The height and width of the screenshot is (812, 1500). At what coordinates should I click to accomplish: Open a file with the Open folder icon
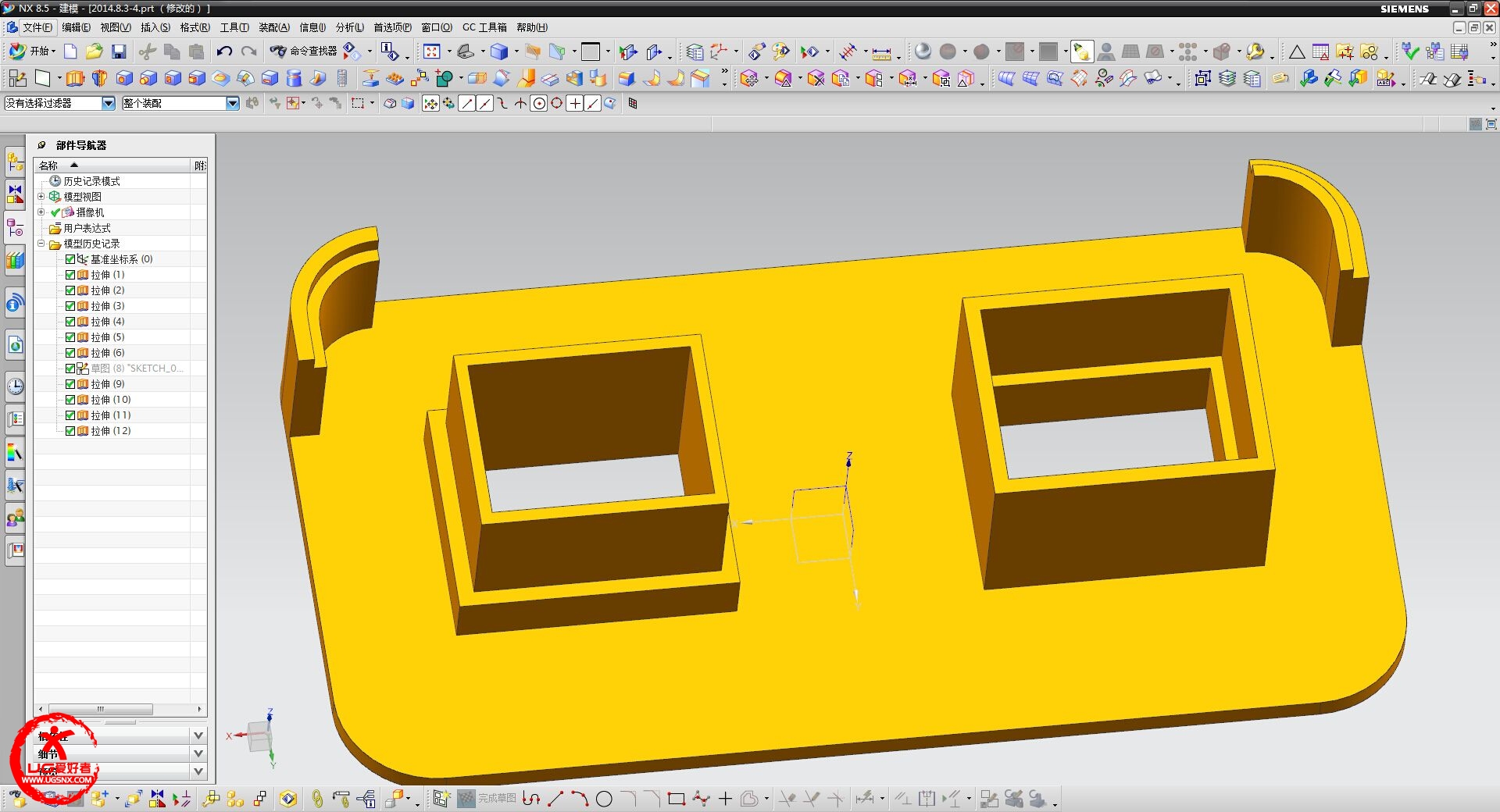[95, 52]
